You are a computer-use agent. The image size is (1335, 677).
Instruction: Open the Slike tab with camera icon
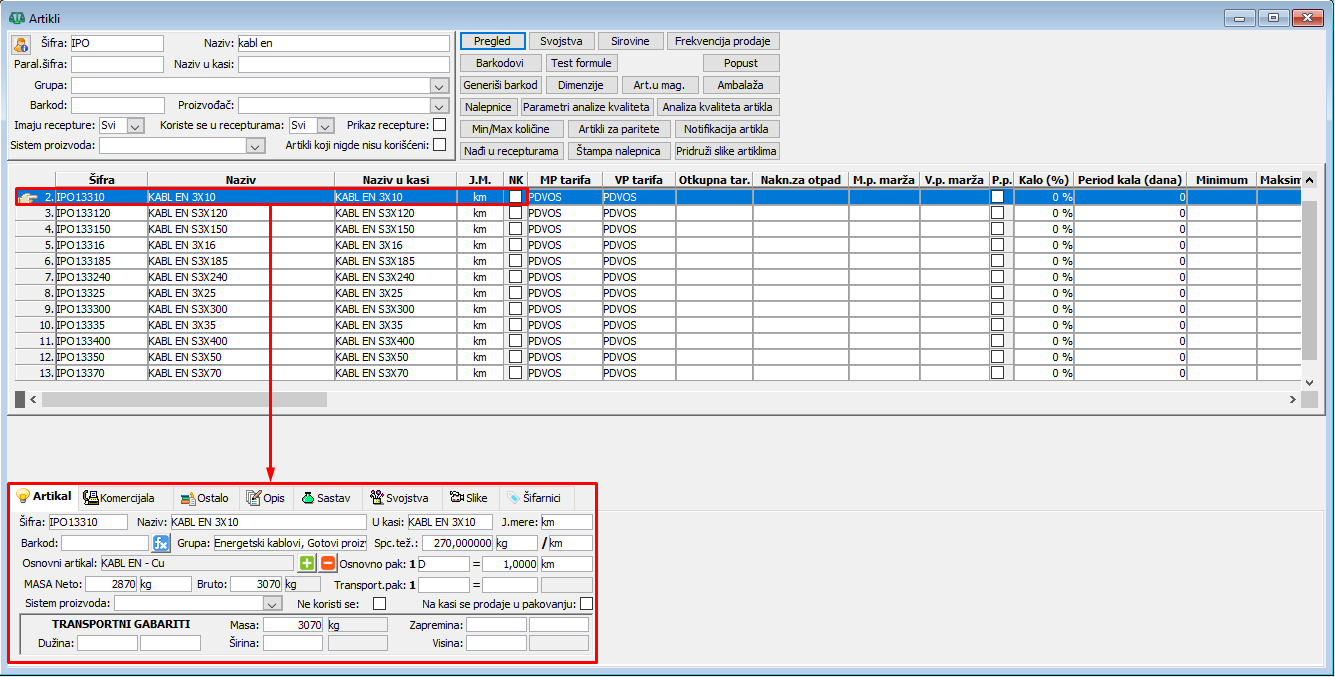[x=469, y=498]
